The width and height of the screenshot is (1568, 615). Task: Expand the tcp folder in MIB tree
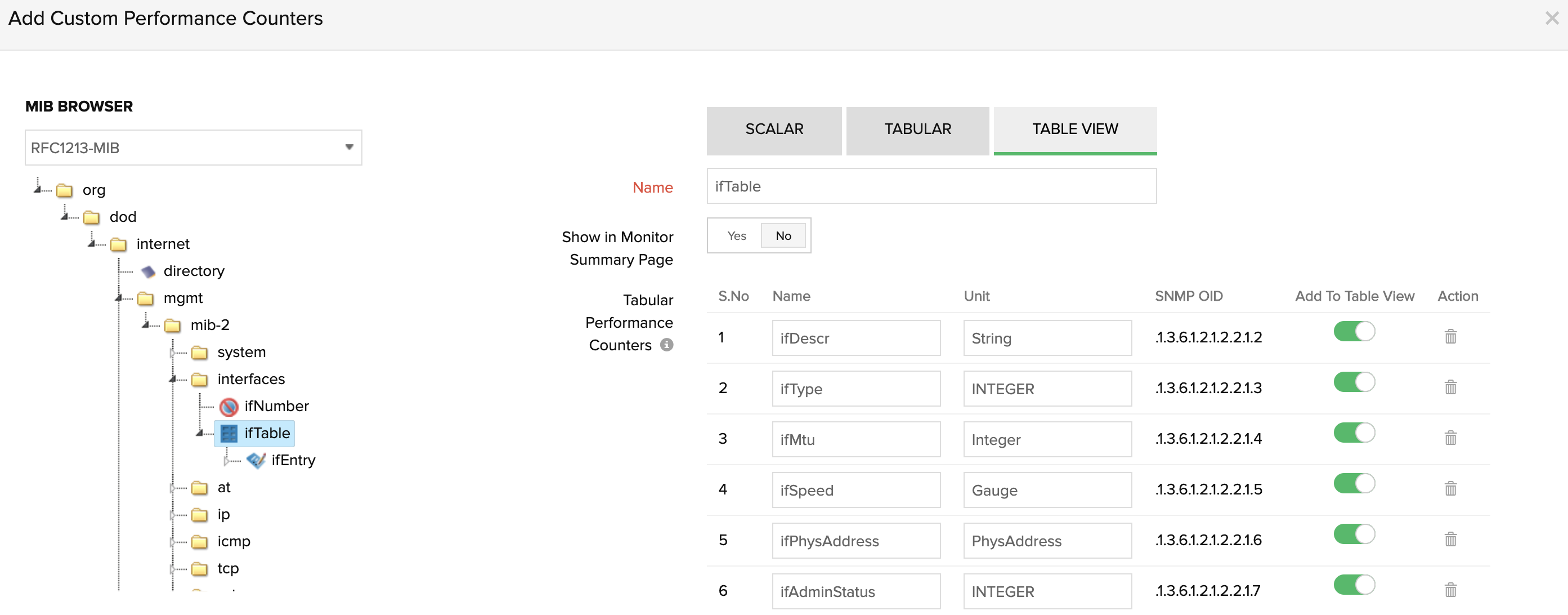[x=172, y=569]
